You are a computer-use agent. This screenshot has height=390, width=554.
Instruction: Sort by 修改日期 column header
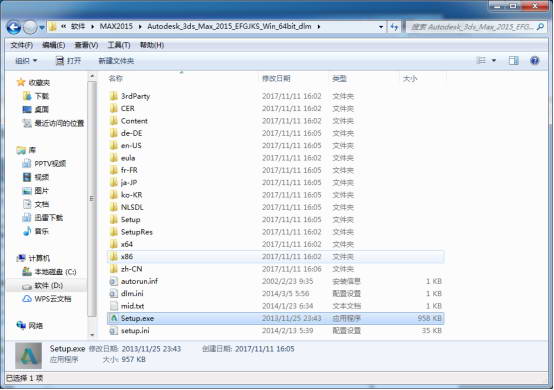point(276,78)
